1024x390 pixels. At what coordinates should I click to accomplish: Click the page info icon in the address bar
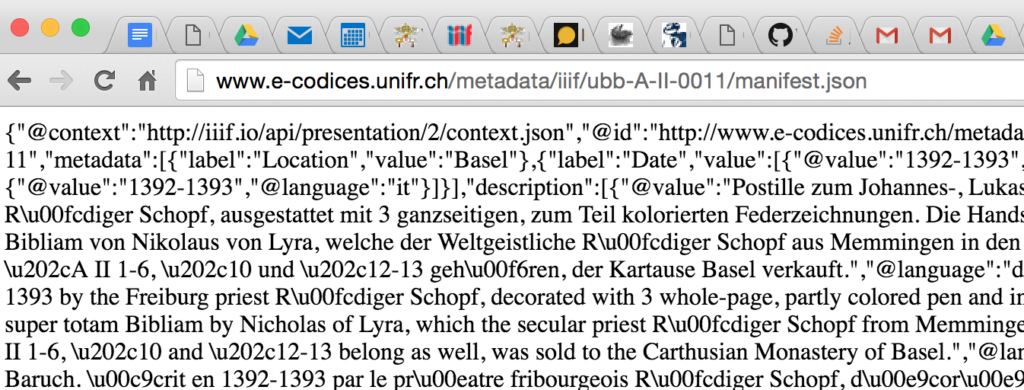(x=196, y=81)
